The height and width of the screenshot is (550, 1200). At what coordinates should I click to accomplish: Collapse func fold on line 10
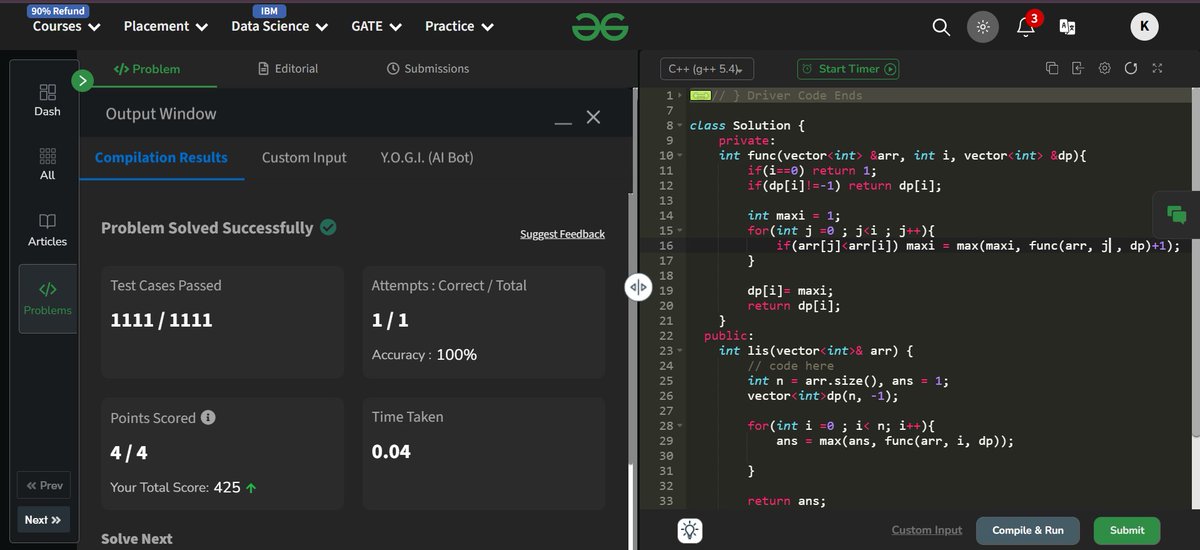point(681,155)
